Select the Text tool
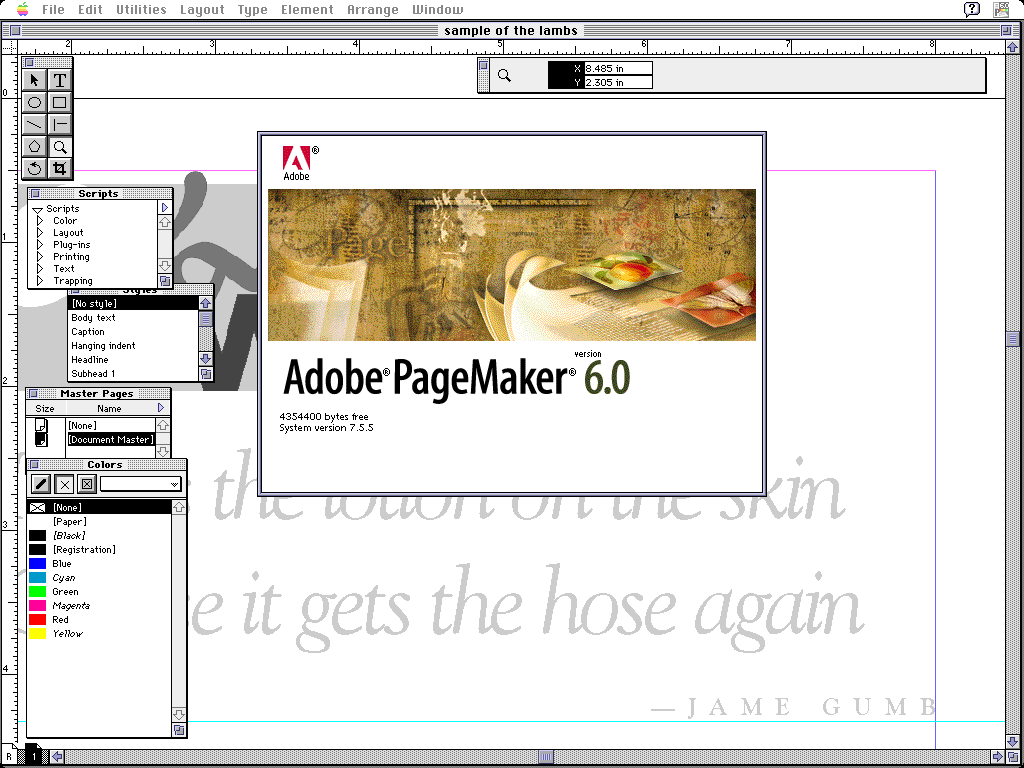Viewport: 1024px width, 768px height. coord(59,80)
